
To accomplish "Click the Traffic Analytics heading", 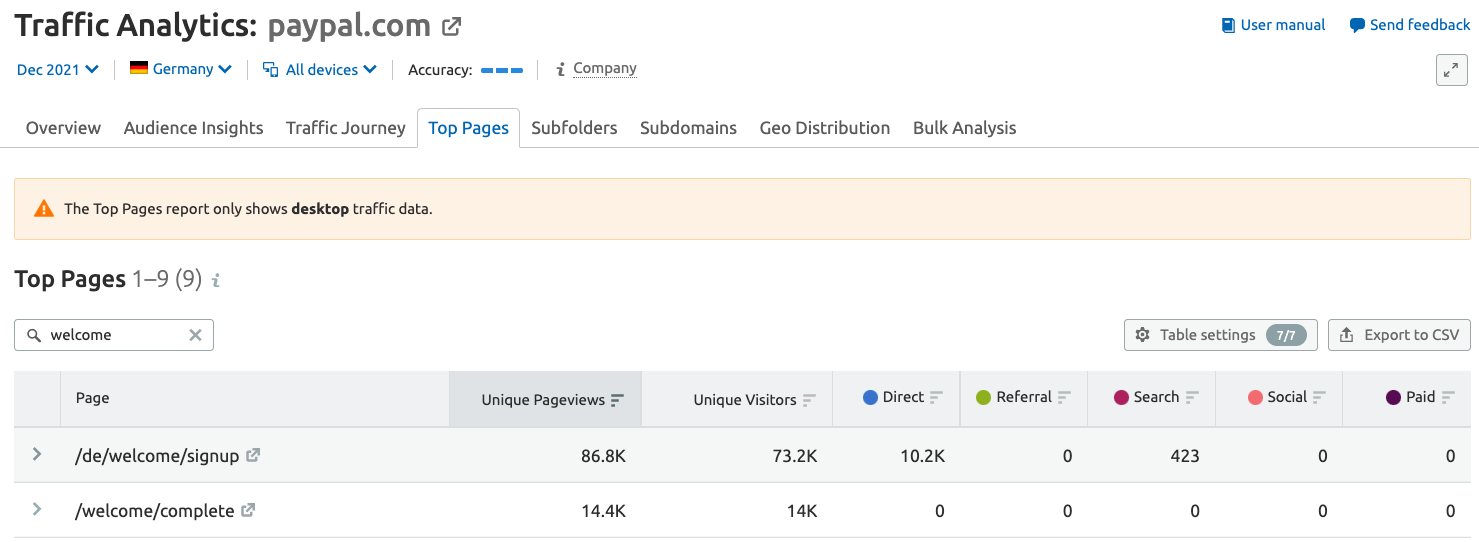I will pos(136,26).
